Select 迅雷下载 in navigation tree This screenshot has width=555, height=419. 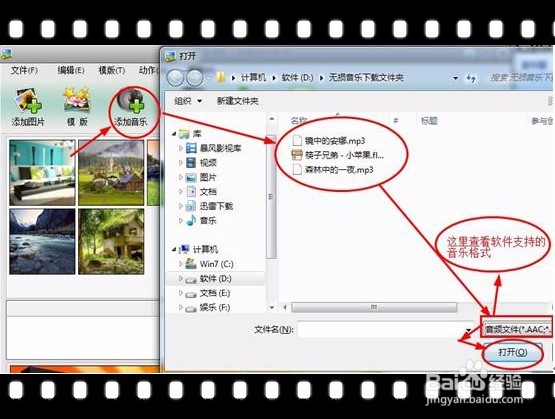pyautogui.click(x=216, y=206)
